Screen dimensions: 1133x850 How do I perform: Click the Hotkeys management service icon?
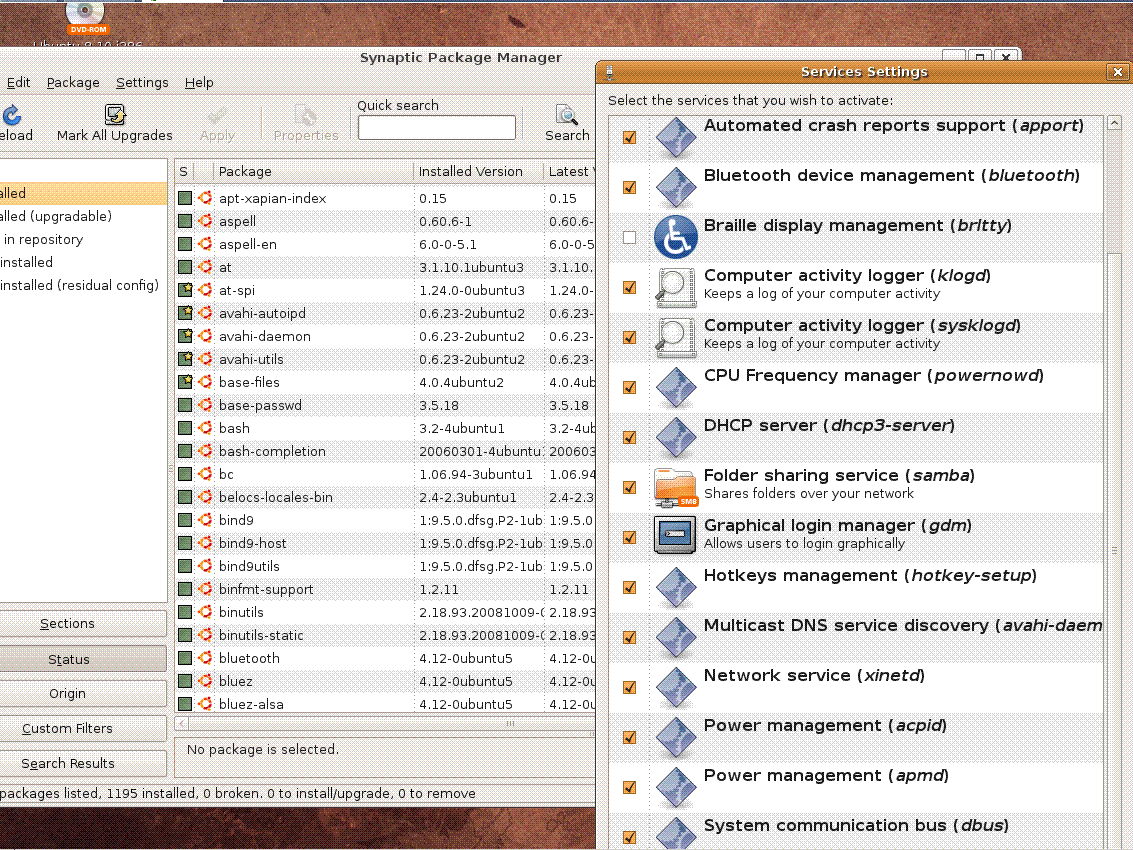pyautogui.click(x=676, y=587)
